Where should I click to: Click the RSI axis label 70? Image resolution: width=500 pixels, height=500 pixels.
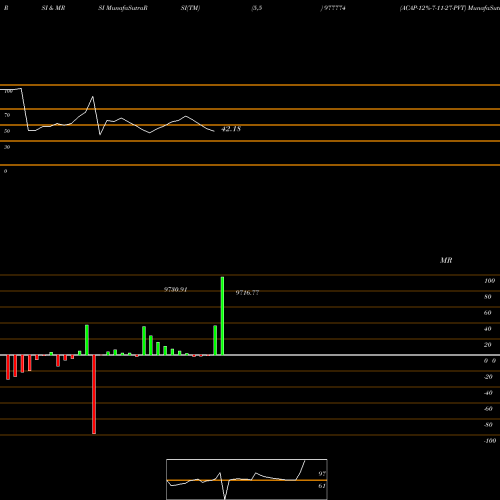point(7,115)
